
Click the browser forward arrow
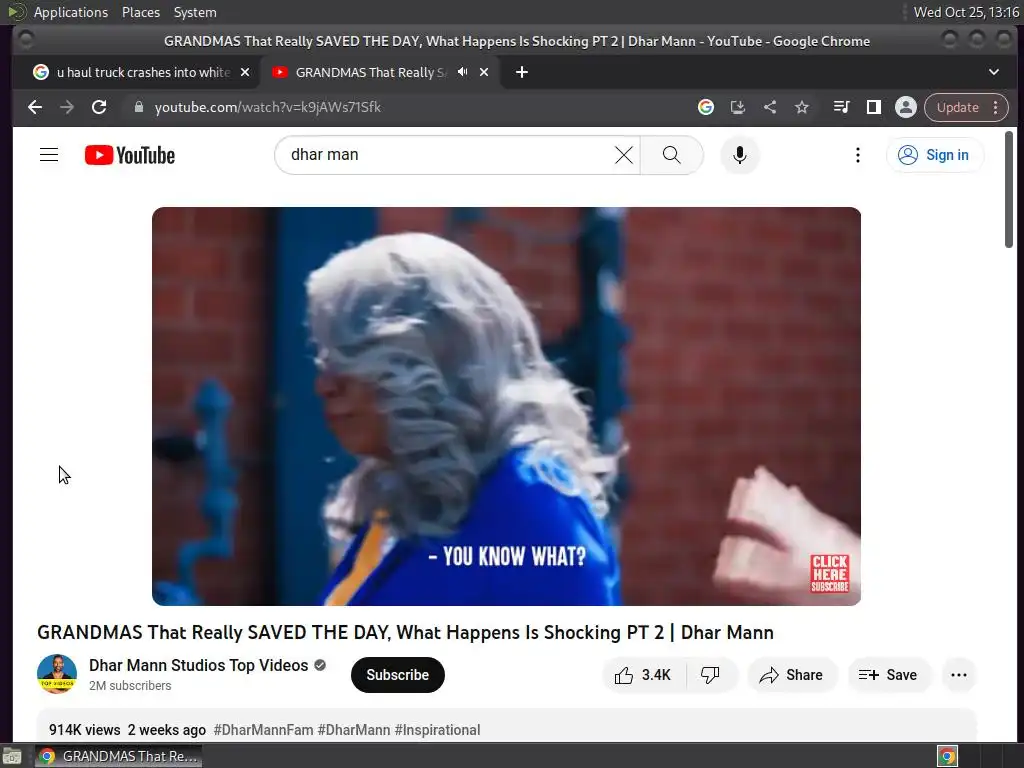67,107
